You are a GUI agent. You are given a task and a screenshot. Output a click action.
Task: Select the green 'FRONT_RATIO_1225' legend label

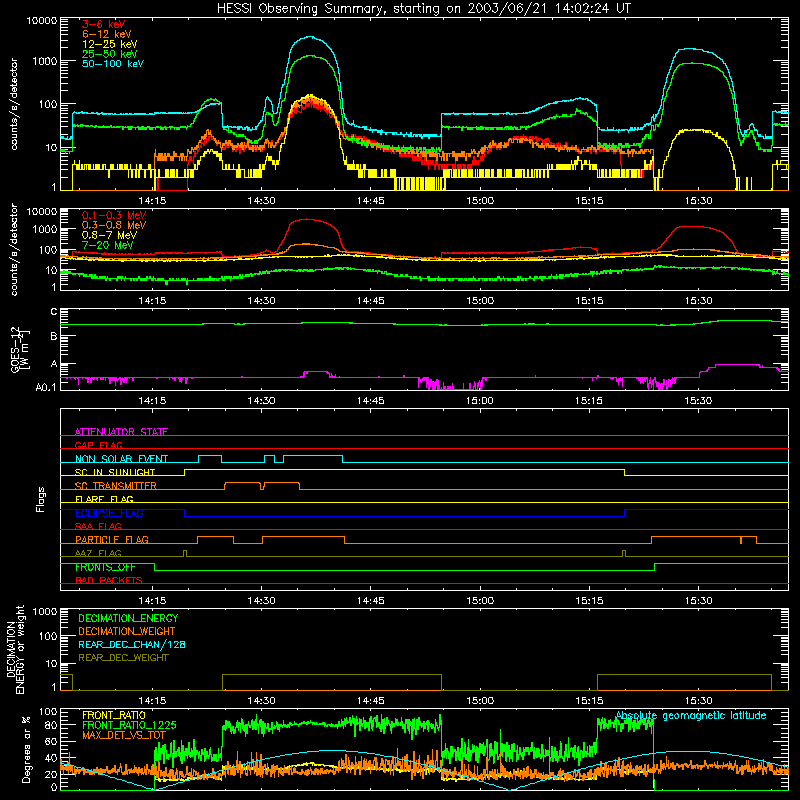pyautogui.click(x=129, y=725)
